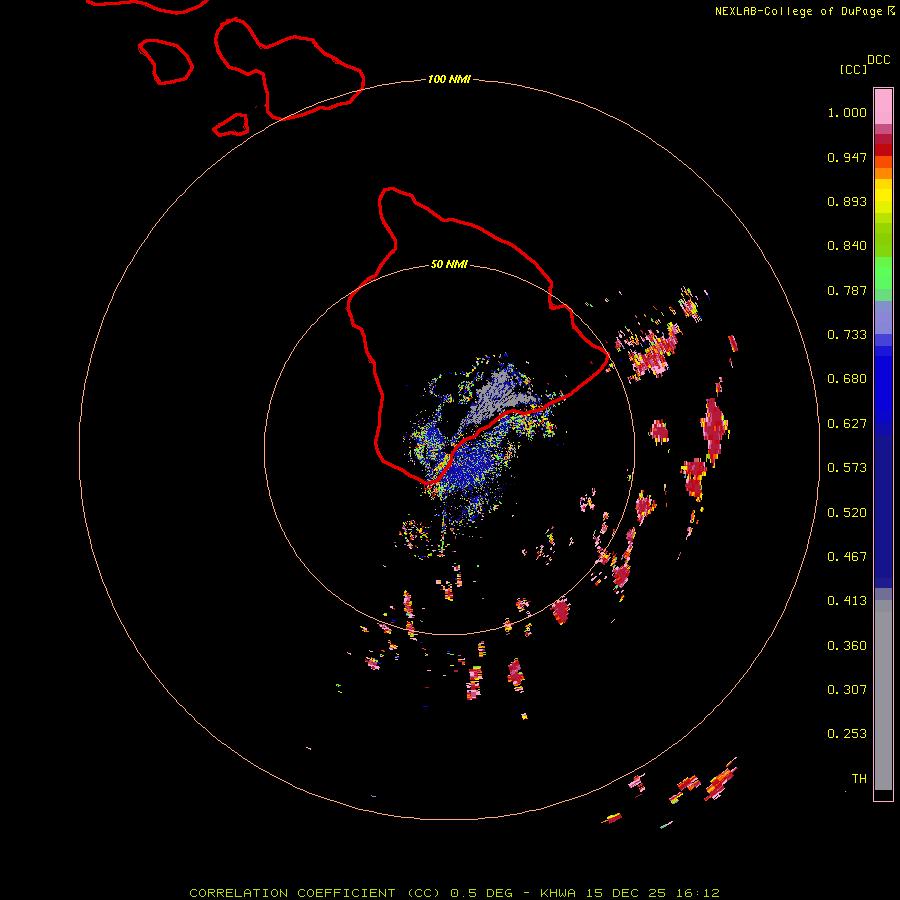Screen dimensions: 900x900
Task: Click the 0.360 scale value
Action: coord(847,646)
